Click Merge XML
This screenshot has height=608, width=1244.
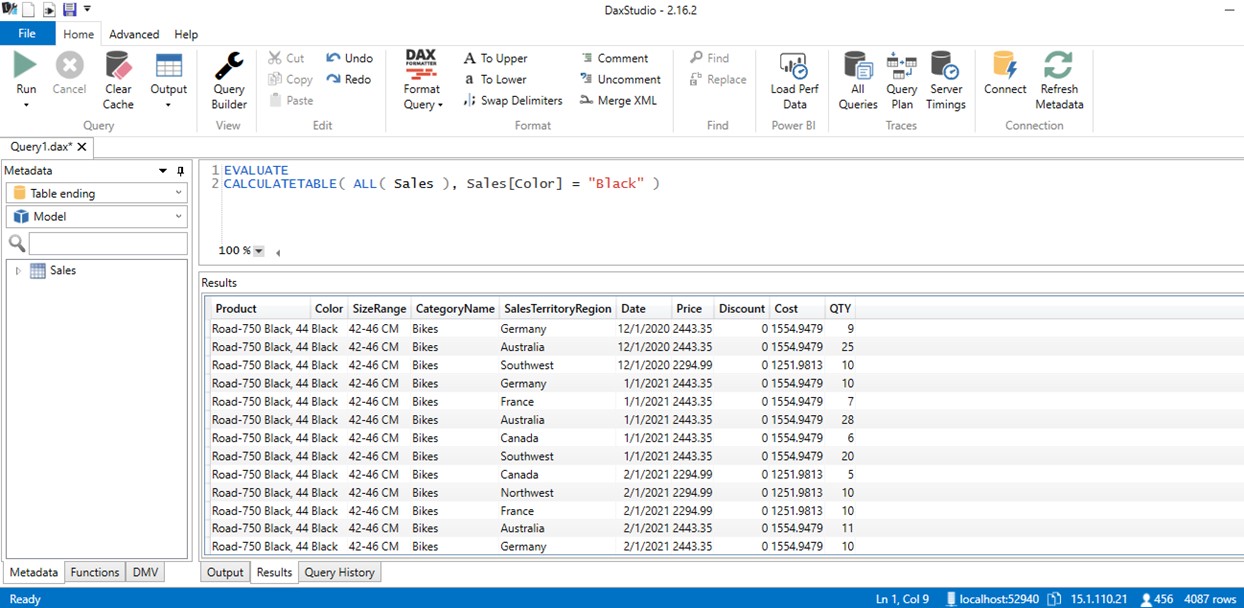tap(618, 100)
